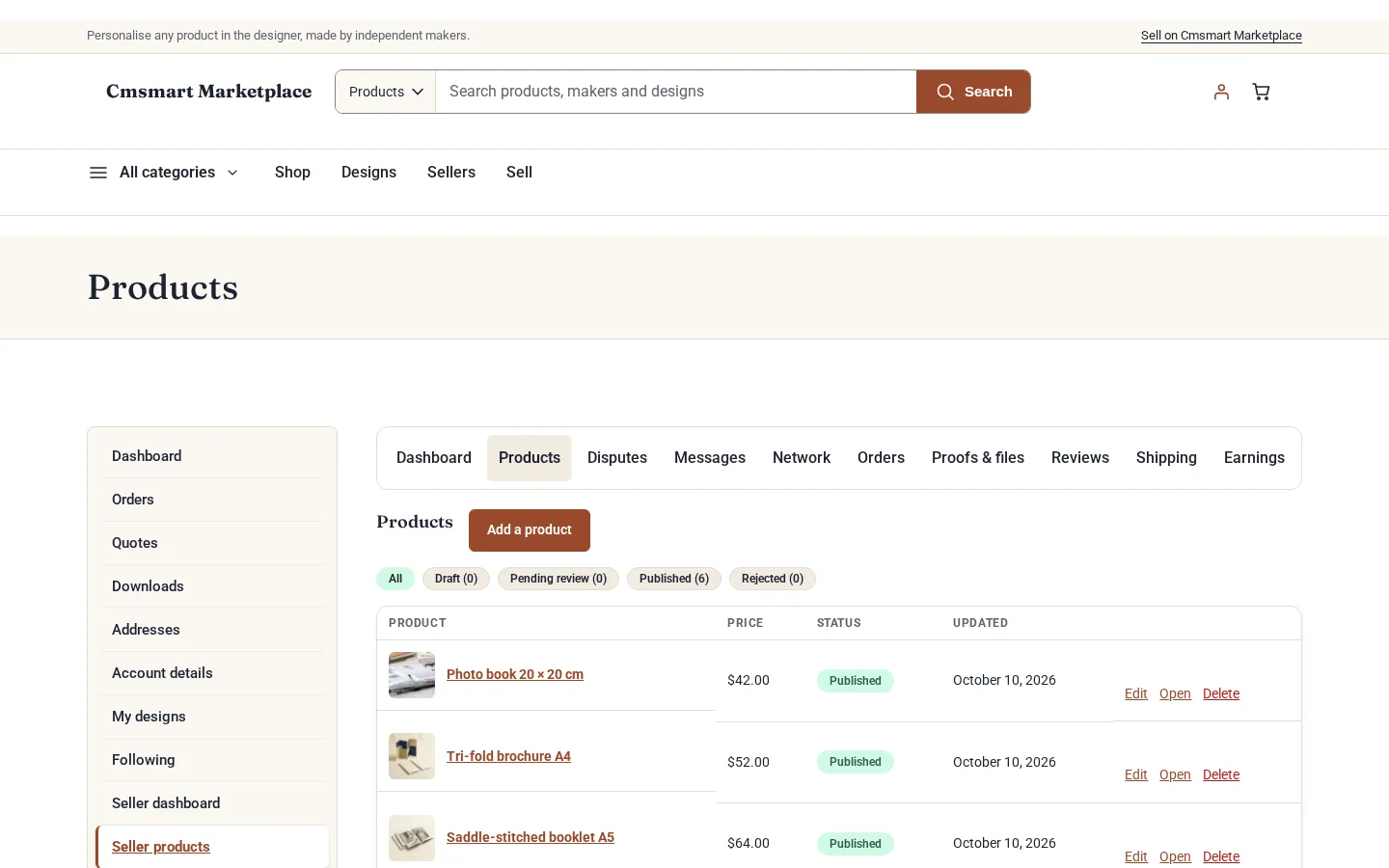Switch to the Disputes tab

tap(617, 458)
